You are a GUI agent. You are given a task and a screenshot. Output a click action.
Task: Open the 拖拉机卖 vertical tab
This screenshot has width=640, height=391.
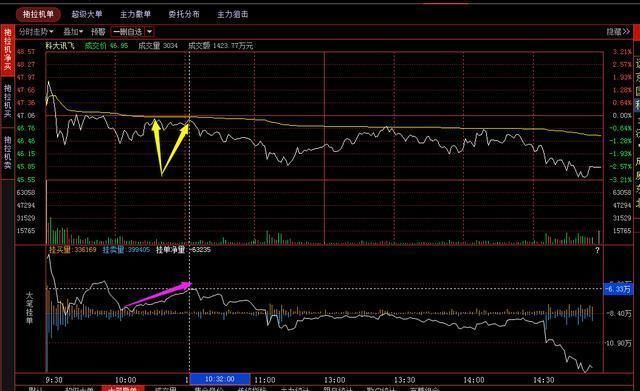tap(8, 153)
